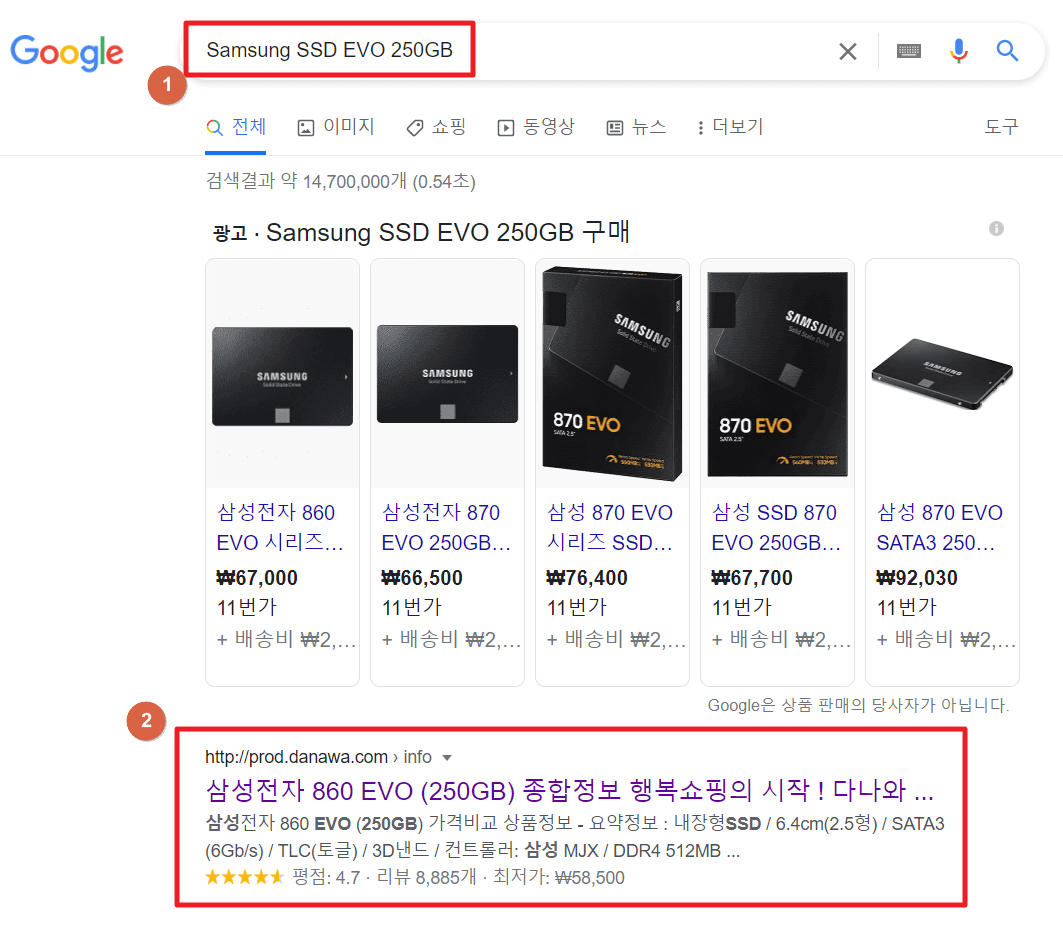The width and height of the screenshot is (1063, 930).
Task: Expand the 더보기 more menu
Action: 730,127
